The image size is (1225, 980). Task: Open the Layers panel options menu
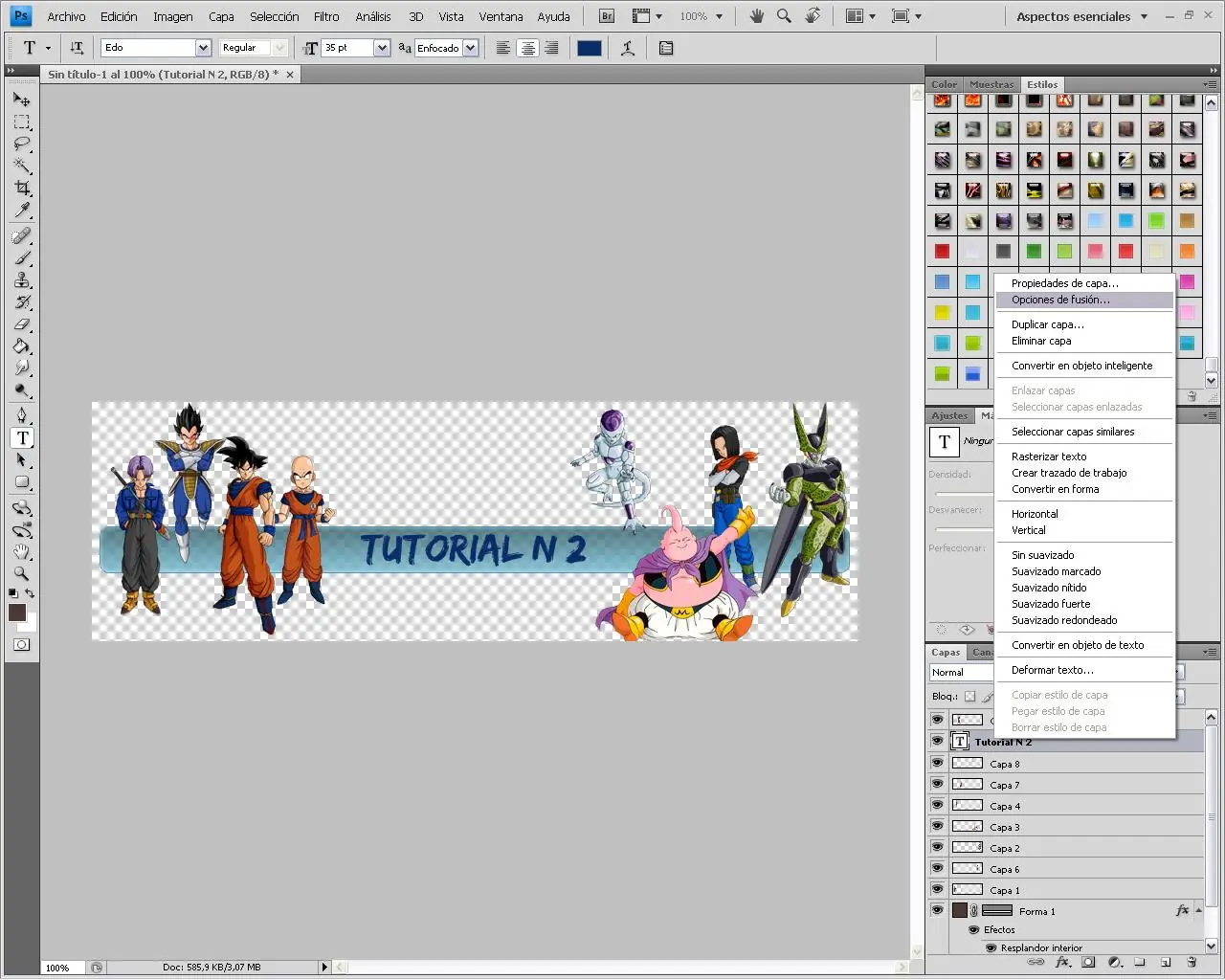[1210, 652]
